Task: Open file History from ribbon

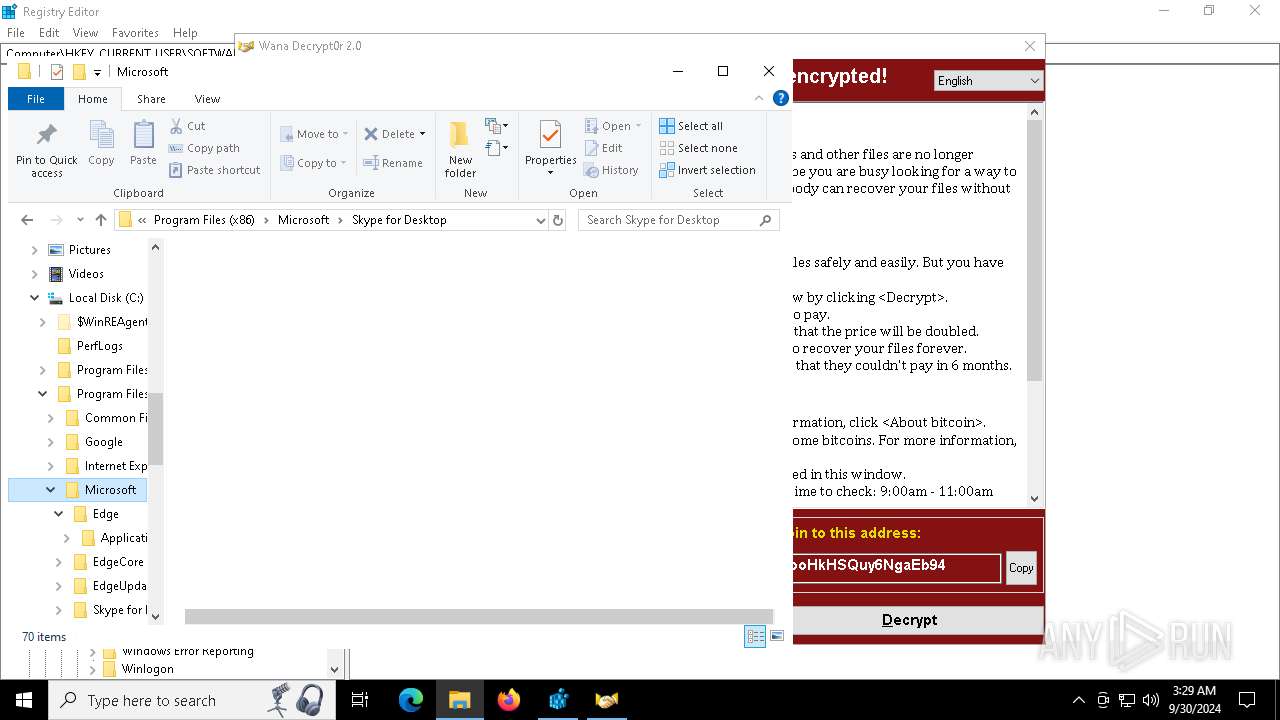Action: (x=611, y=170)
